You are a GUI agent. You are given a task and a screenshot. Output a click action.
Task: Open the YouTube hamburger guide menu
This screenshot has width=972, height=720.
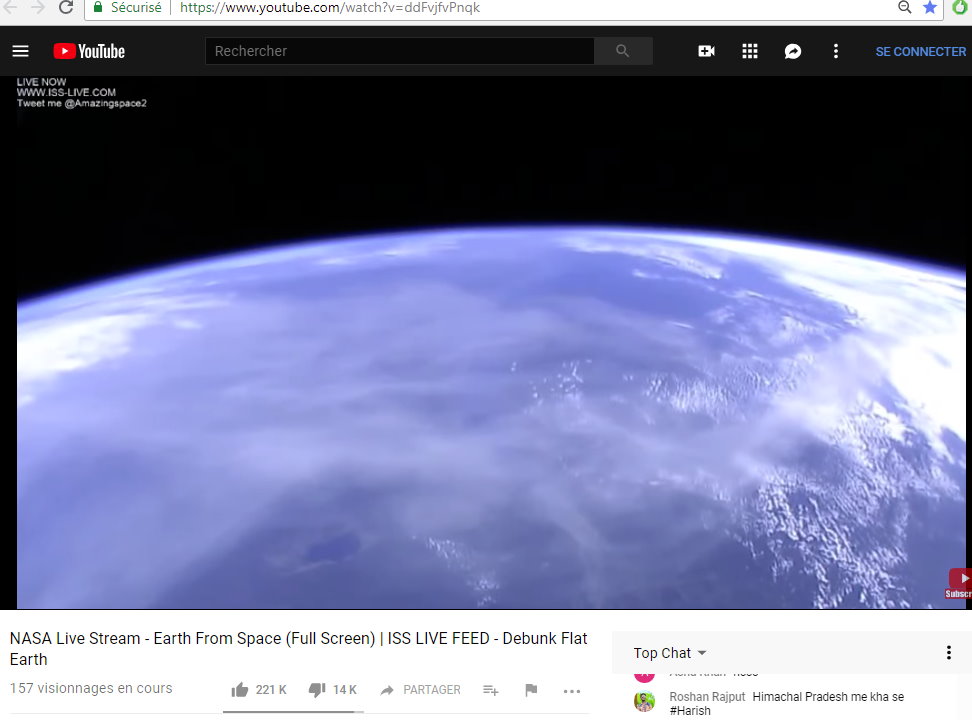(x=20, y=51)
